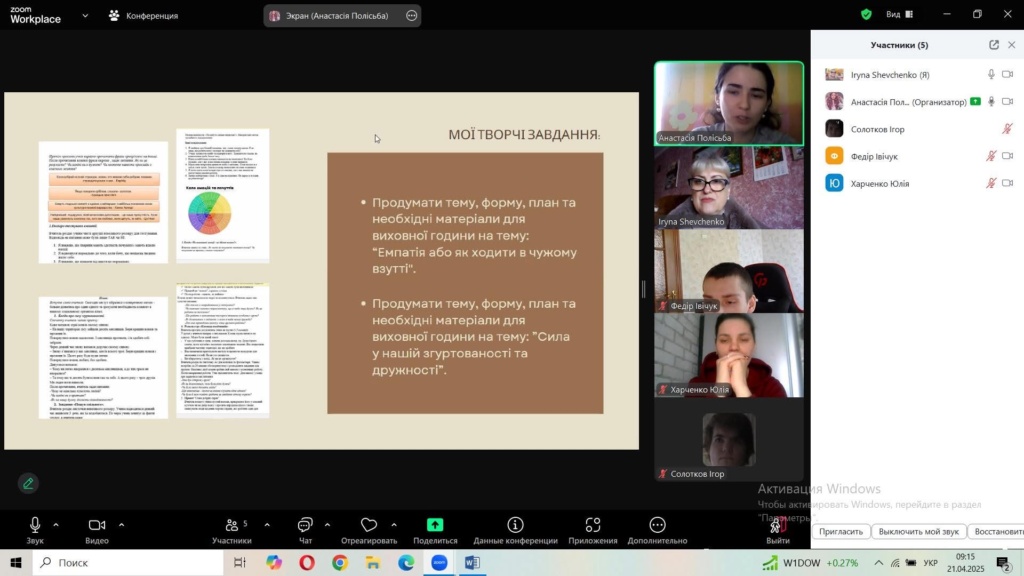Click the screen-sharing indicator beside Анастасія Пол..
Screen dimensions: 1024x576
(x=975, y=101)
